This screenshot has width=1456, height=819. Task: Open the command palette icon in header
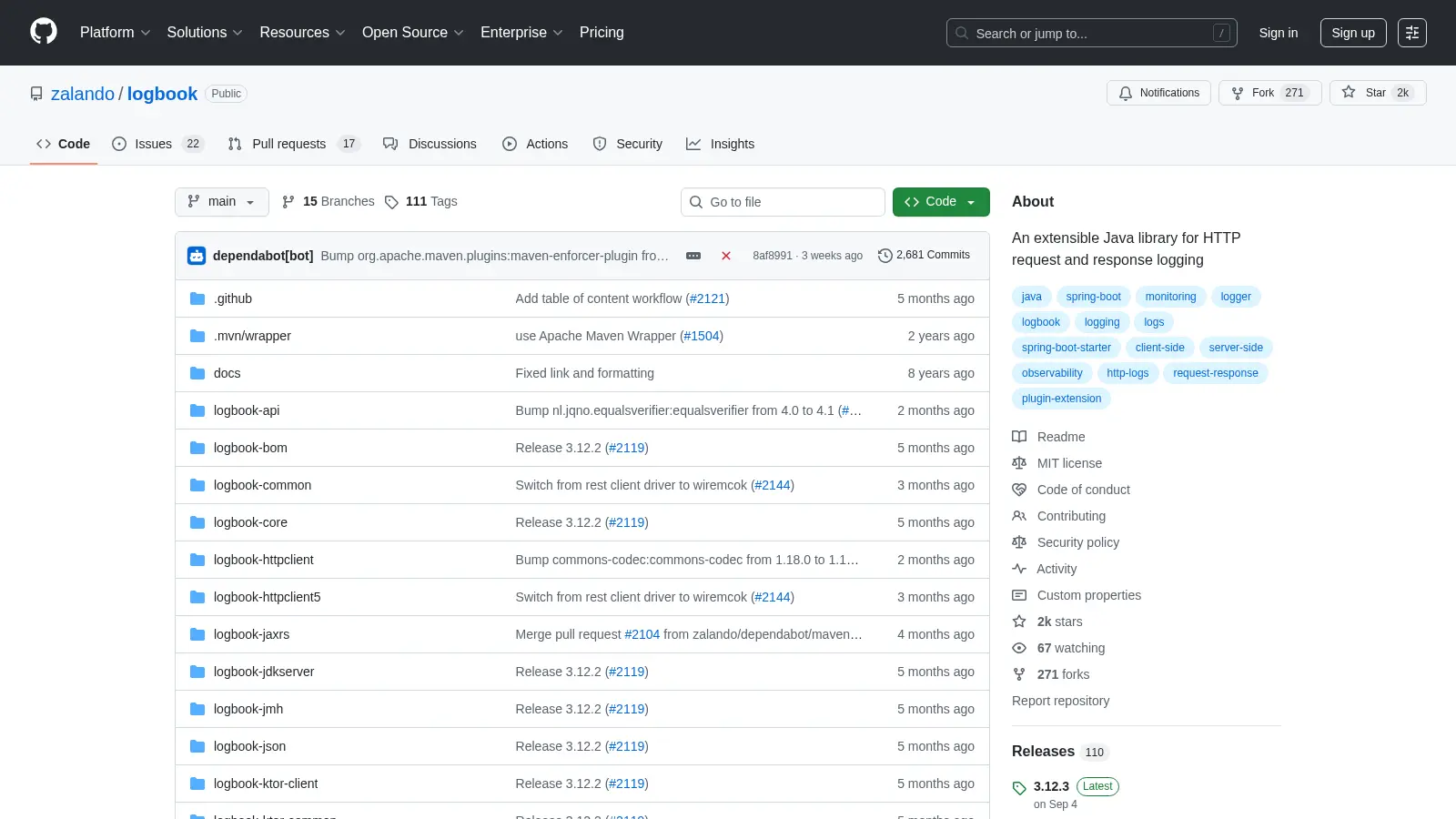(x=1412, y=33)
